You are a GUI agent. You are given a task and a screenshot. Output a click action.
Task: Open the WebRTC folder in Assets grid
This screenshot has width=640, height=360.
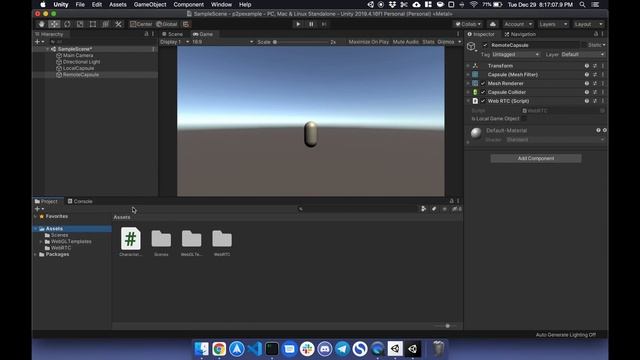click(x=222, y=242)
